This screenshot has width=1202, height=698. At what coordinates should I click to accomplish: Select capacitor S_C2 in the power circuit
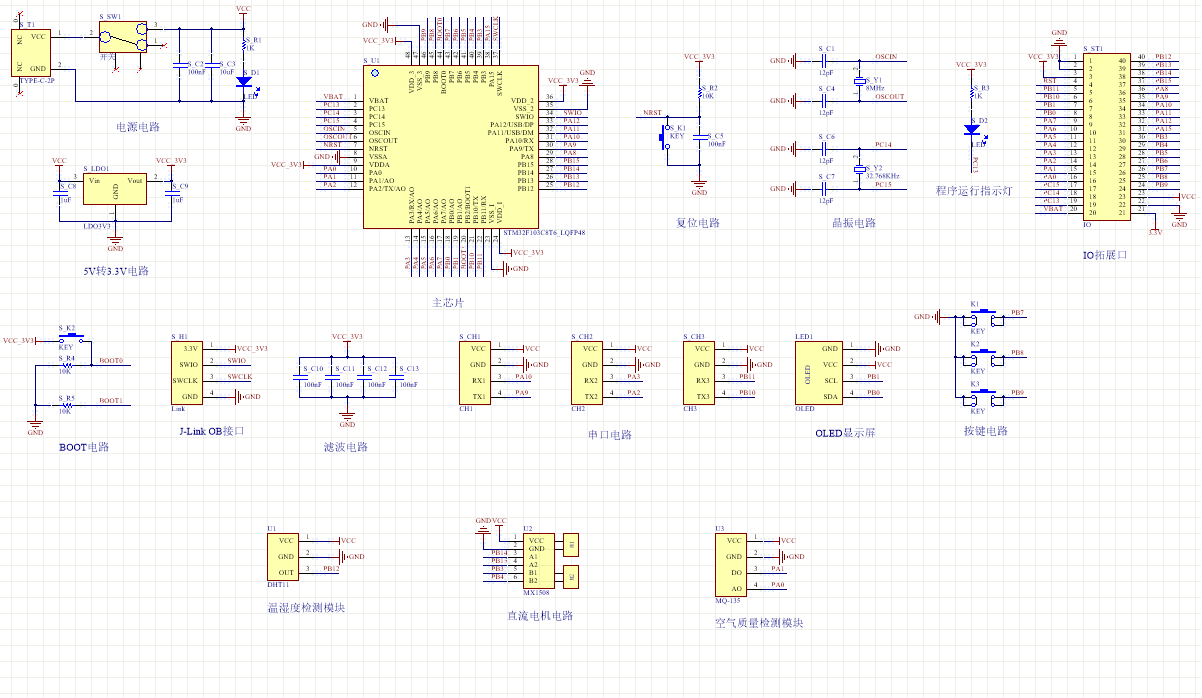coord(179,67)
